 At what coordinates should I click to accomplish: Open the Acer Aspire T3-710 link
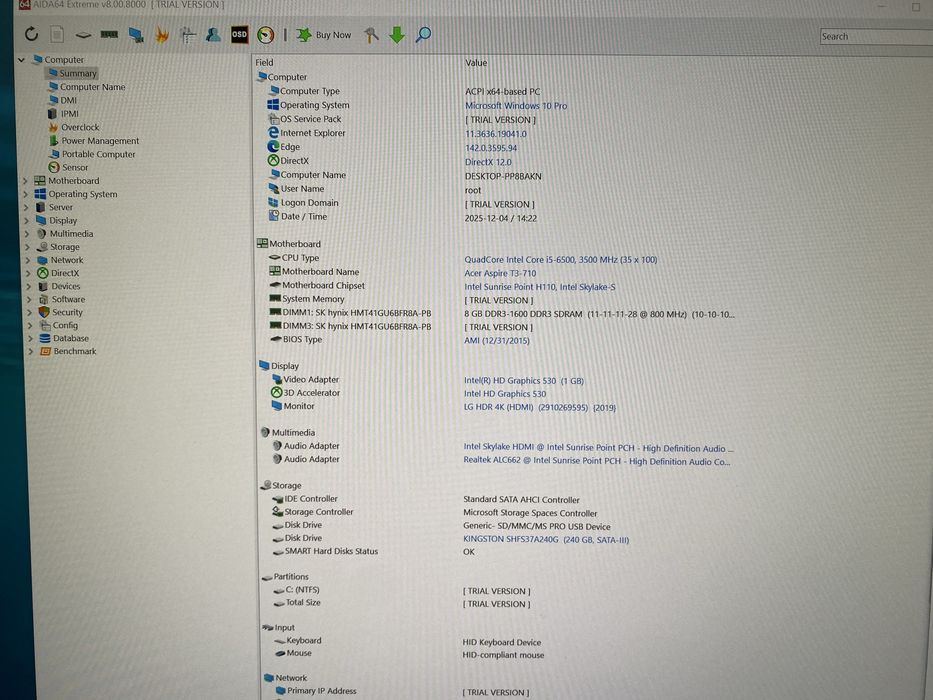click(x=500, y=273)
